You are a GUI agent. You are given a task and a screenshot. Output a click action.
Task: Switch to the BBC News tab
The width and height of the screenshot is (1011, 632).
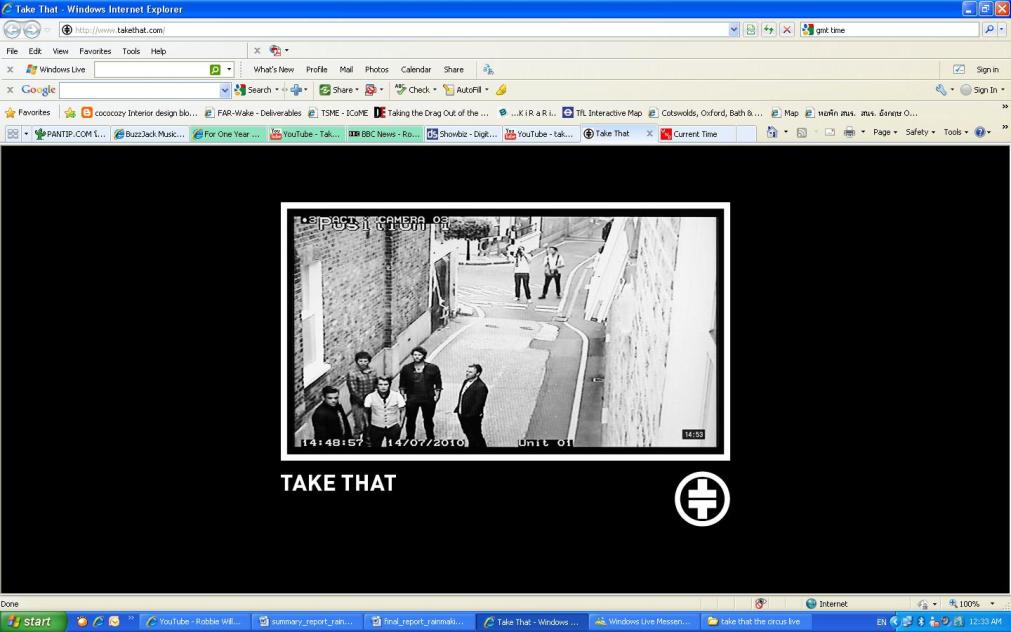coord(384,133)
